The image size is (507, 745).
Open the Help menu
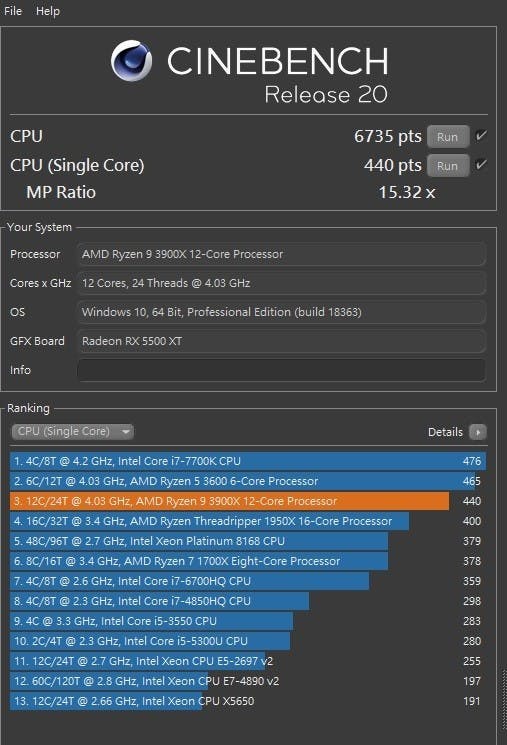(48, 11)
